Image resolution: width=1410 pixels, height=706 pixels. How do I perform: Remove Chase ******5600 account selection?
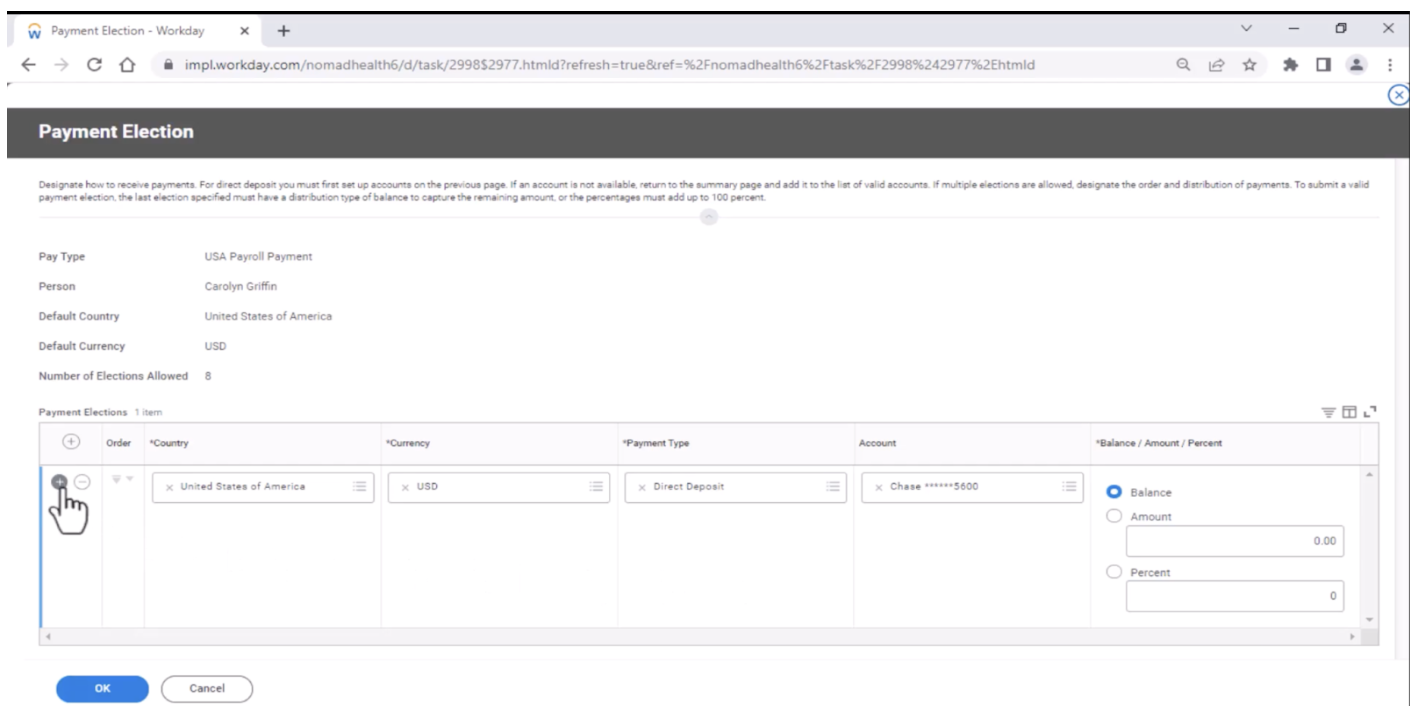(878, 488)
